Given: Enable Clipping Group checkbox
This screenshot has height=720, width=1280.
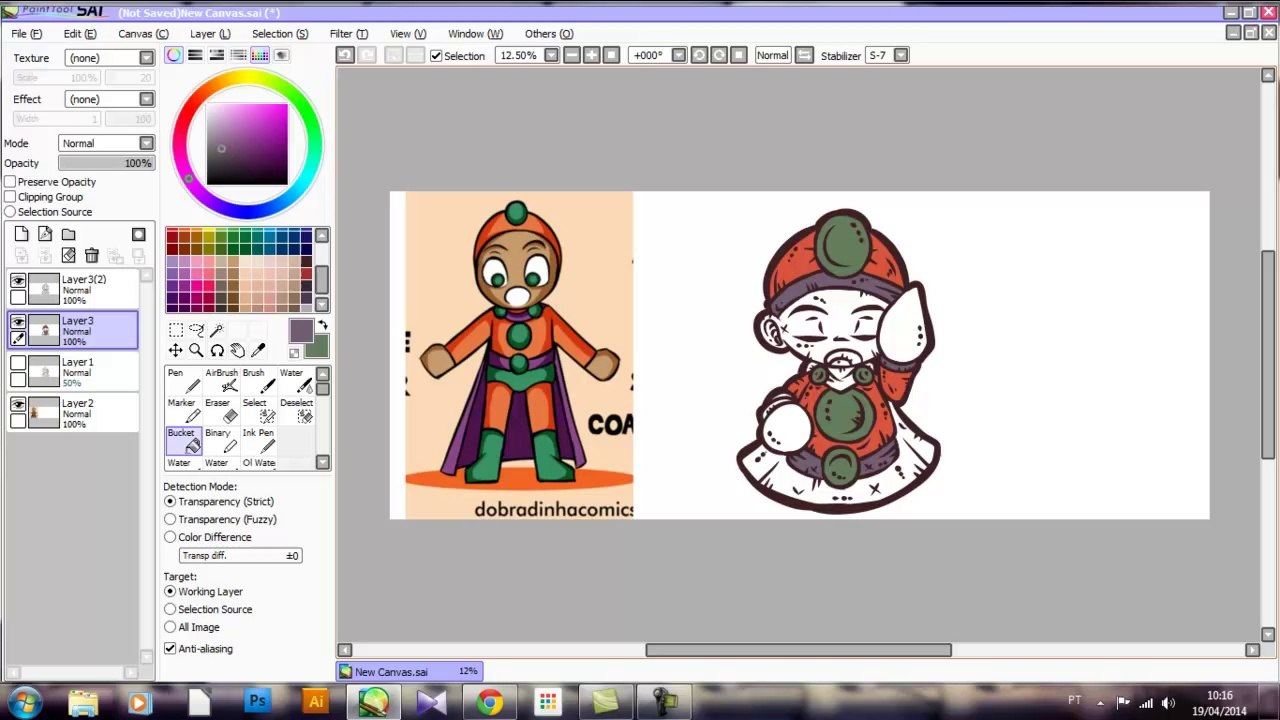Looking at the screenshot, I should pyautogui.click(x=10, y=197).
